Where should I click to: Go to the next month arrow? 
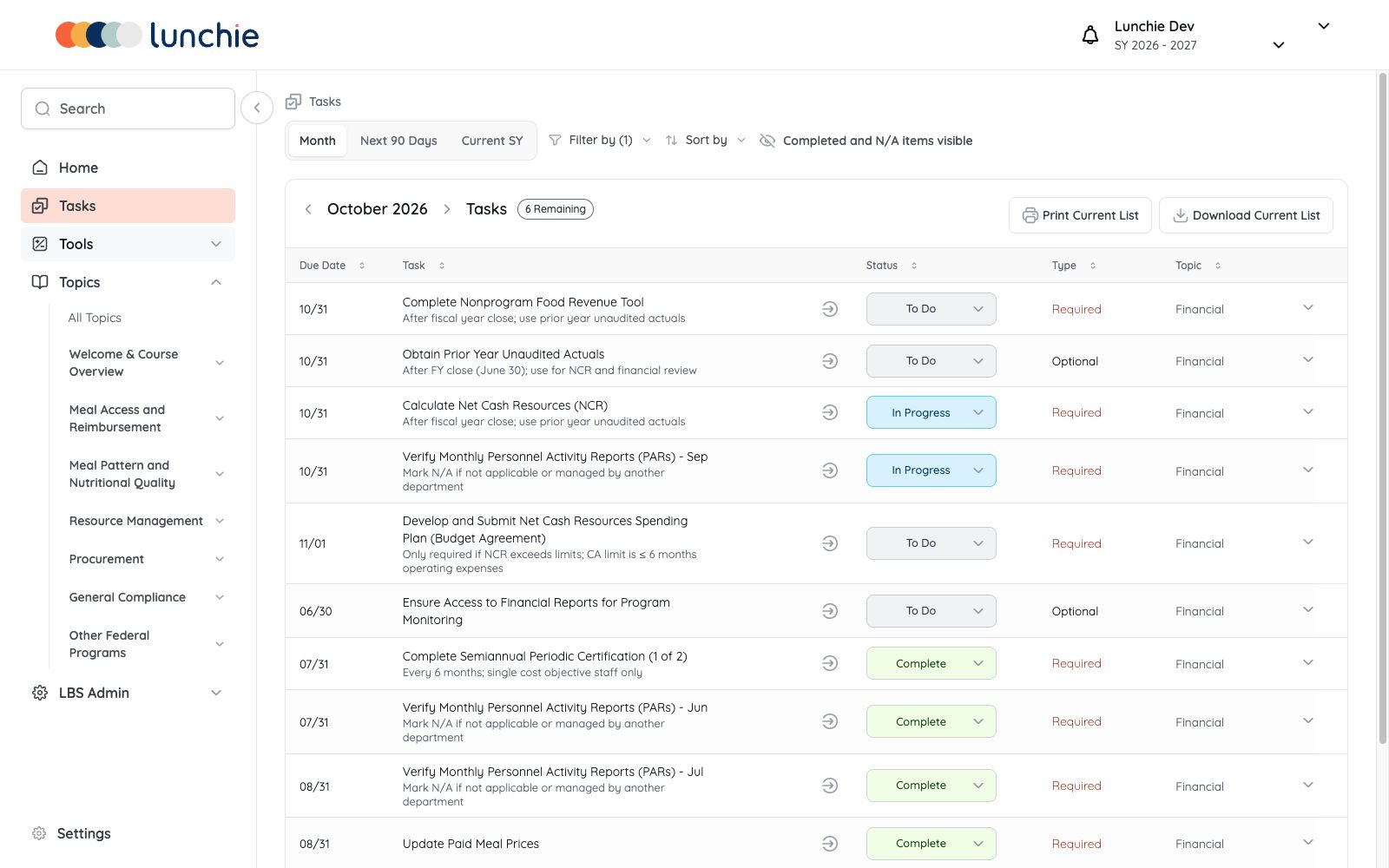click(x=447, y=209)
